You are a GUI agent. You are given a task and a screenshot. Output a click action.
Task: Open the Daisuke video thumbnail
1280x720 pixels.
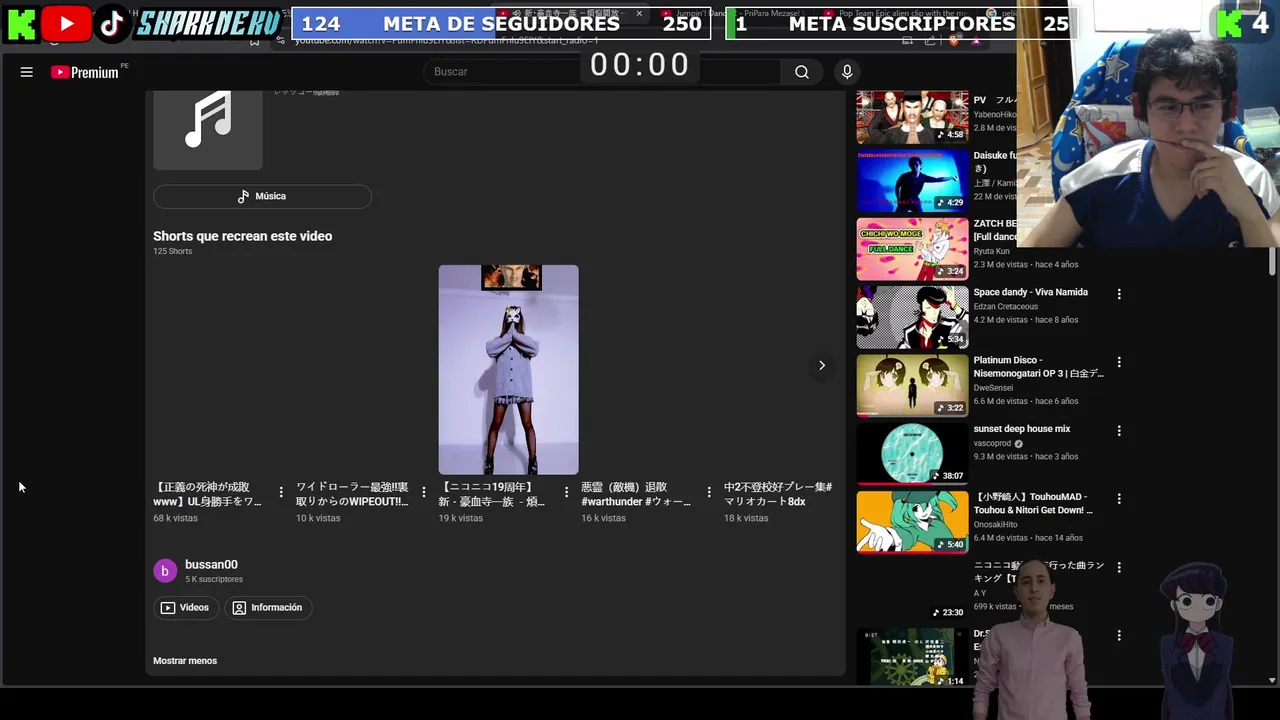point(912,181)
